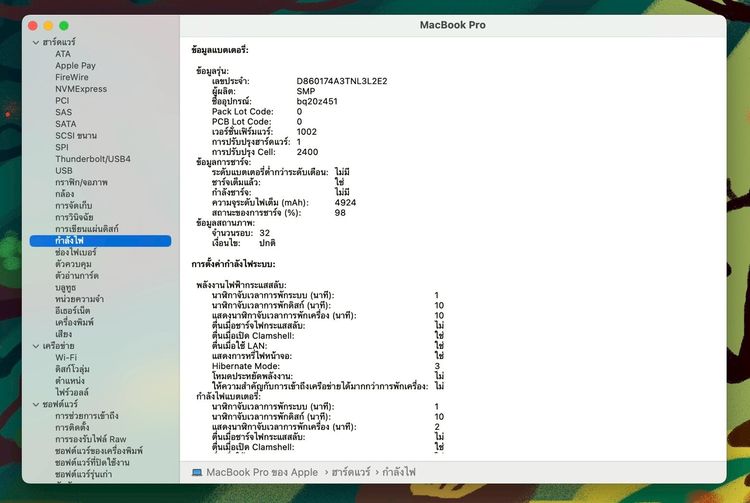Choose the กำลังไฟ highlighted sidebar item

(x=100, y=241)
